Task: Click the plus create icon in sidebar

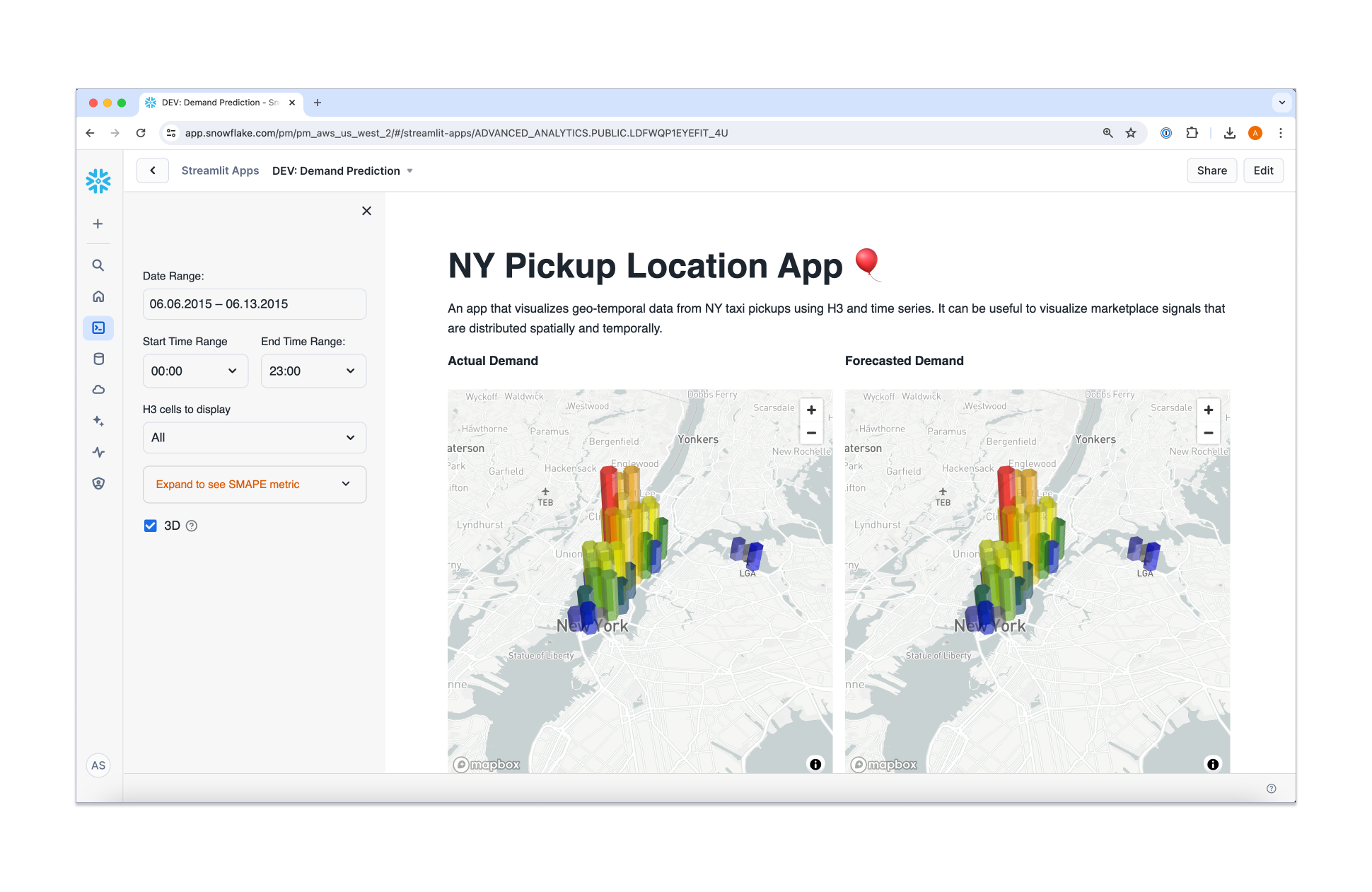Action: 98,224
